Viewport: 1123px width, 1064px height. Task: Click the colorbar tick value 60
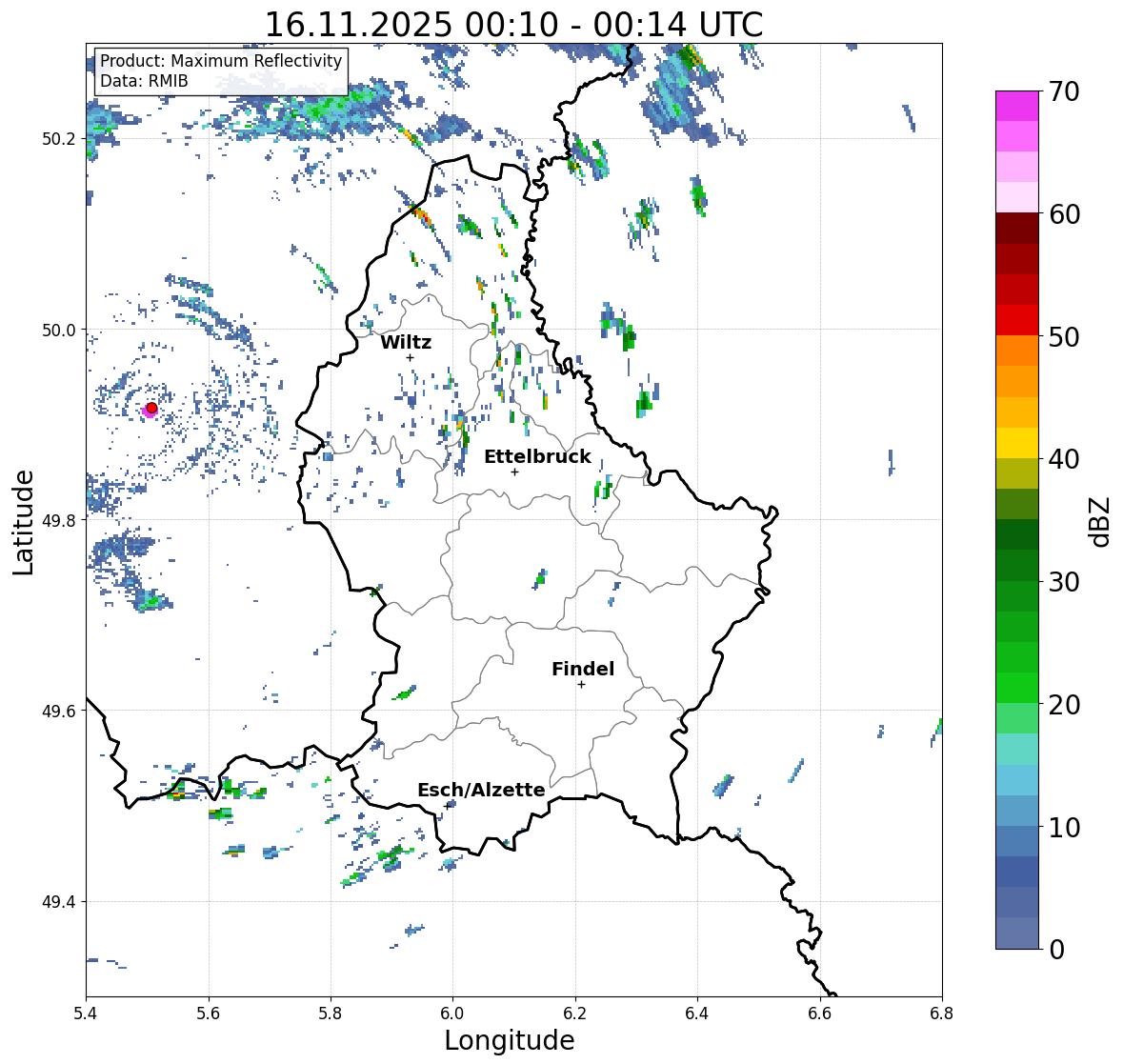tap(1064, 214)
